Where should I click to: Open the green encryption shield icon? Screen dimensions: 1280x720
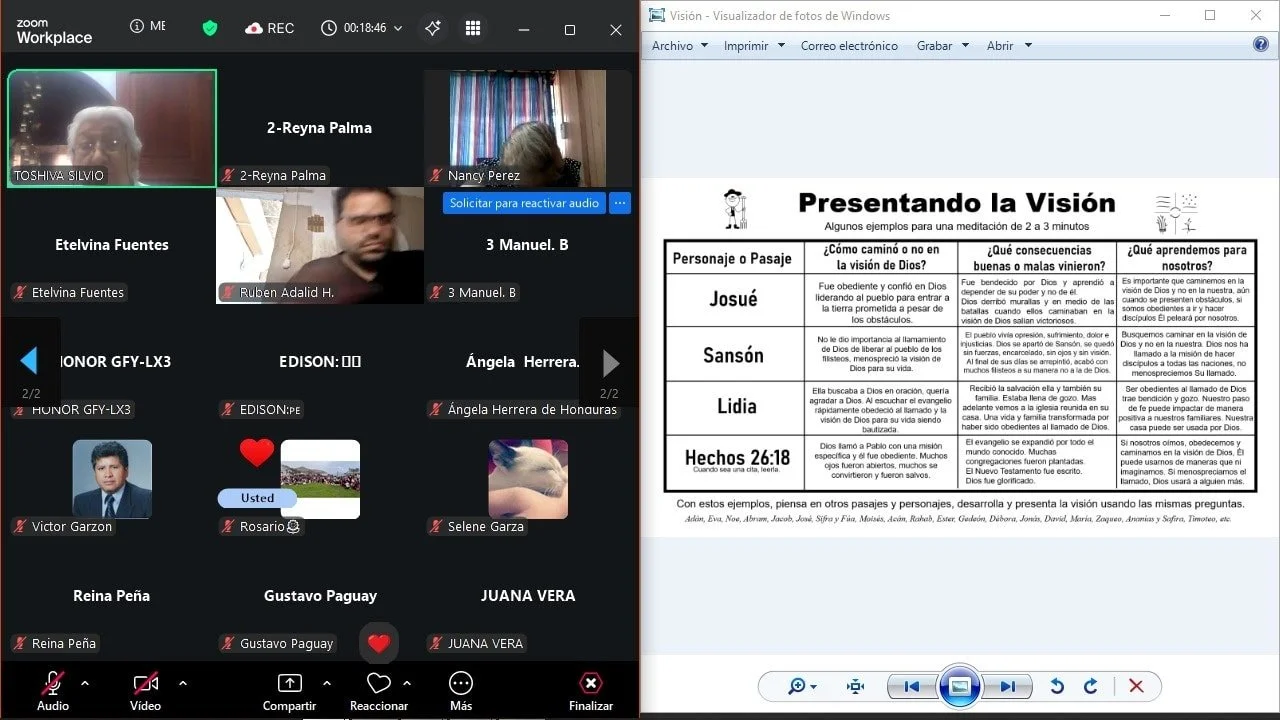210,28
